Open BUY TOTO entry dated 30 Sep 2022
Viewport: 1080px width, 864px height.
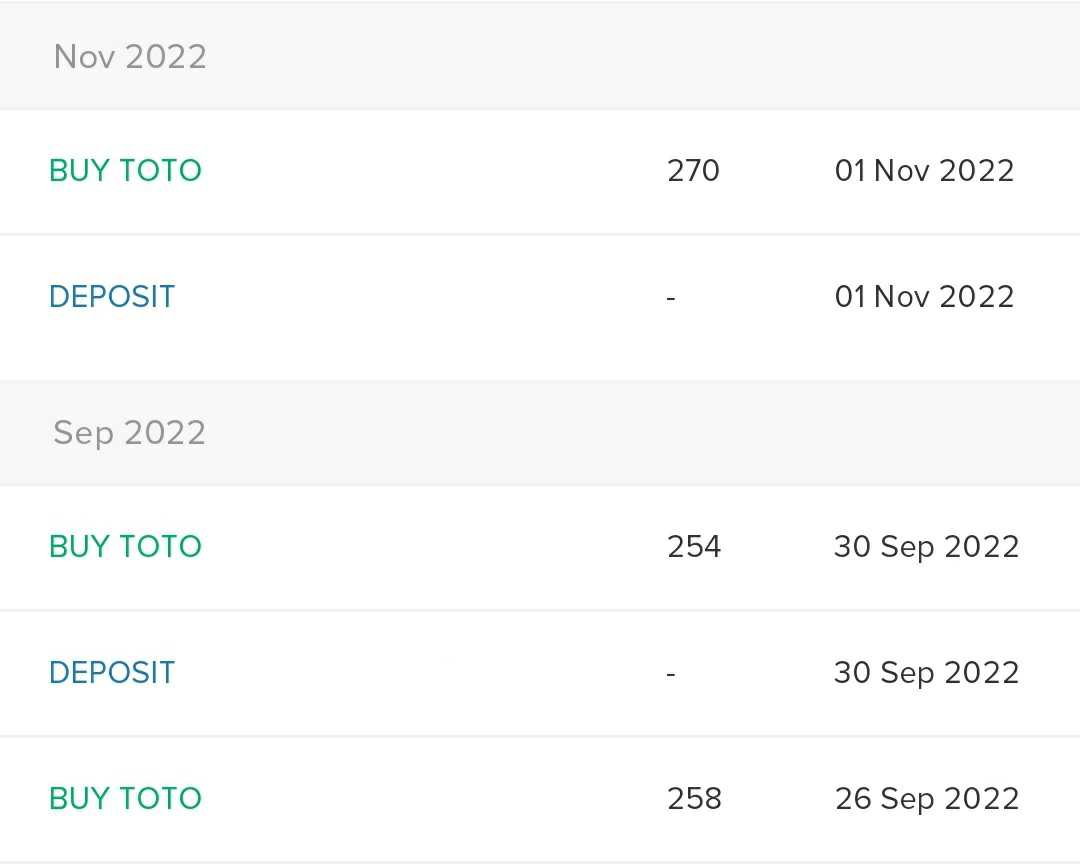click(x=125, y=547)
